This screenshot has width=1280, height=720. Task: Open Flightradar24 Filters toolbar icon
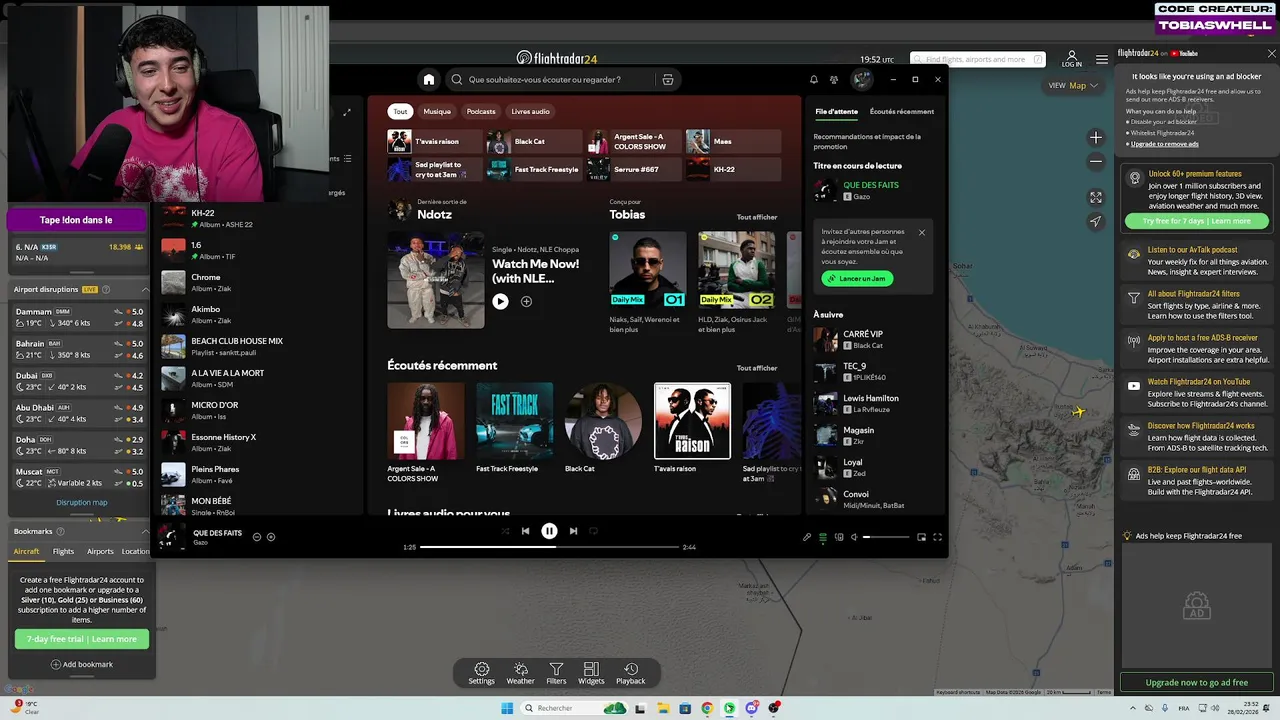(556, 673)
